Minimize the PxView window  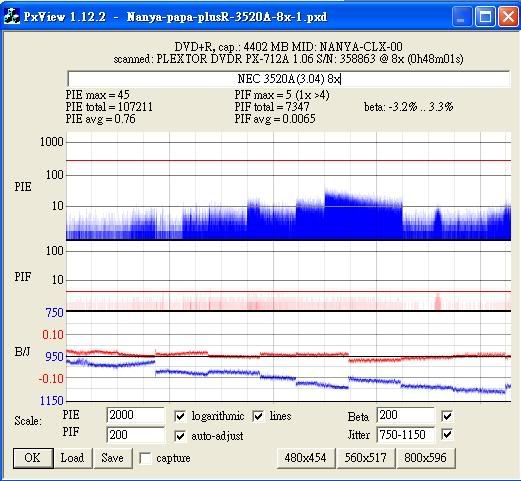(461, 16)
